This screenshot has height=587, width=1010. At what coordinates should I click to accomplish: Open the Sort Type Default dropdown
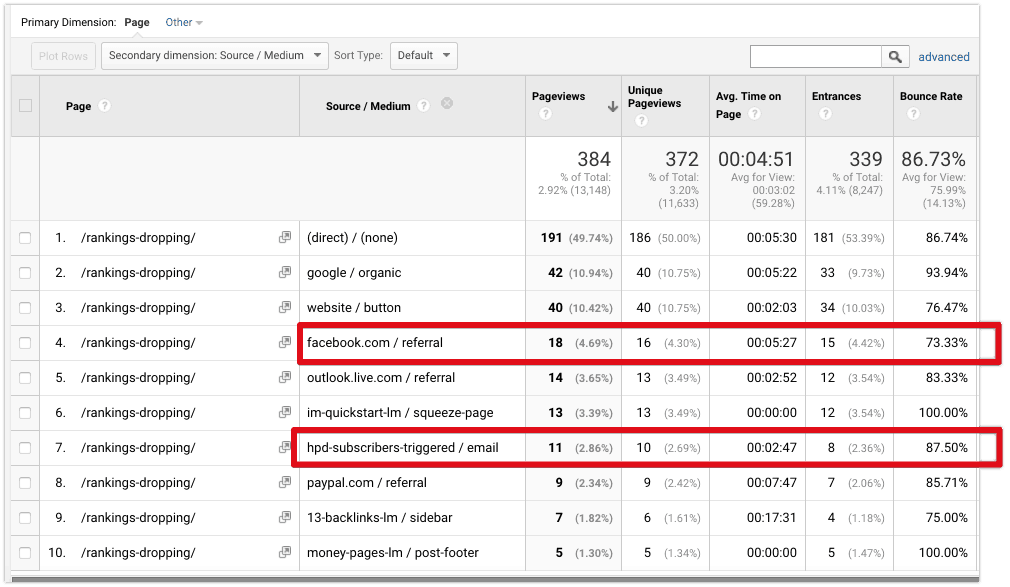tap(423, 56)
